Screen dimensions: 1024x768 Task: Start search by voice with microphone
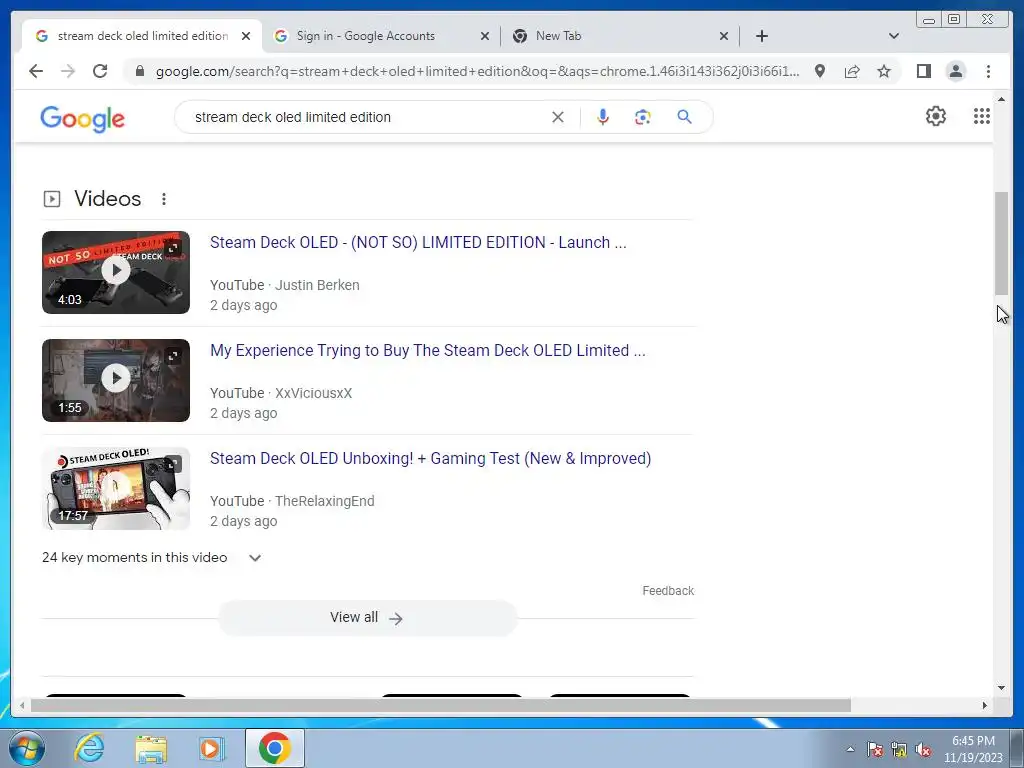603,117
